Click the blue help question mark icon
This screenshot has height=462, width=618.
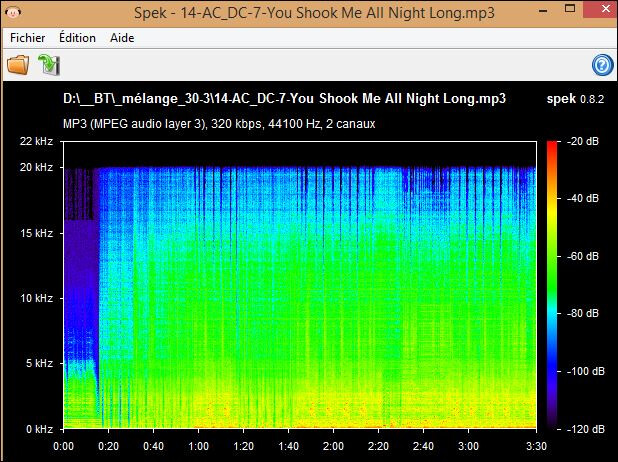click(602, 65)
